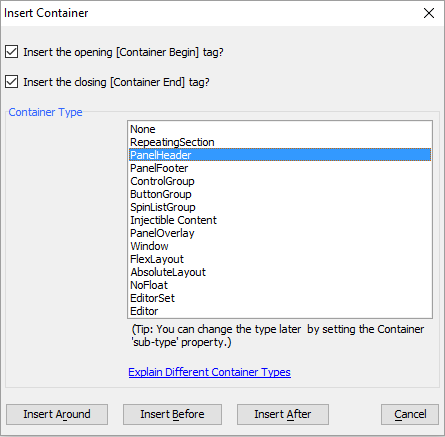Image resolution: width=445 pixels, height=437 pixels.
Task: Cancel the Insert Container dialog
Action: tap(410, 414)
